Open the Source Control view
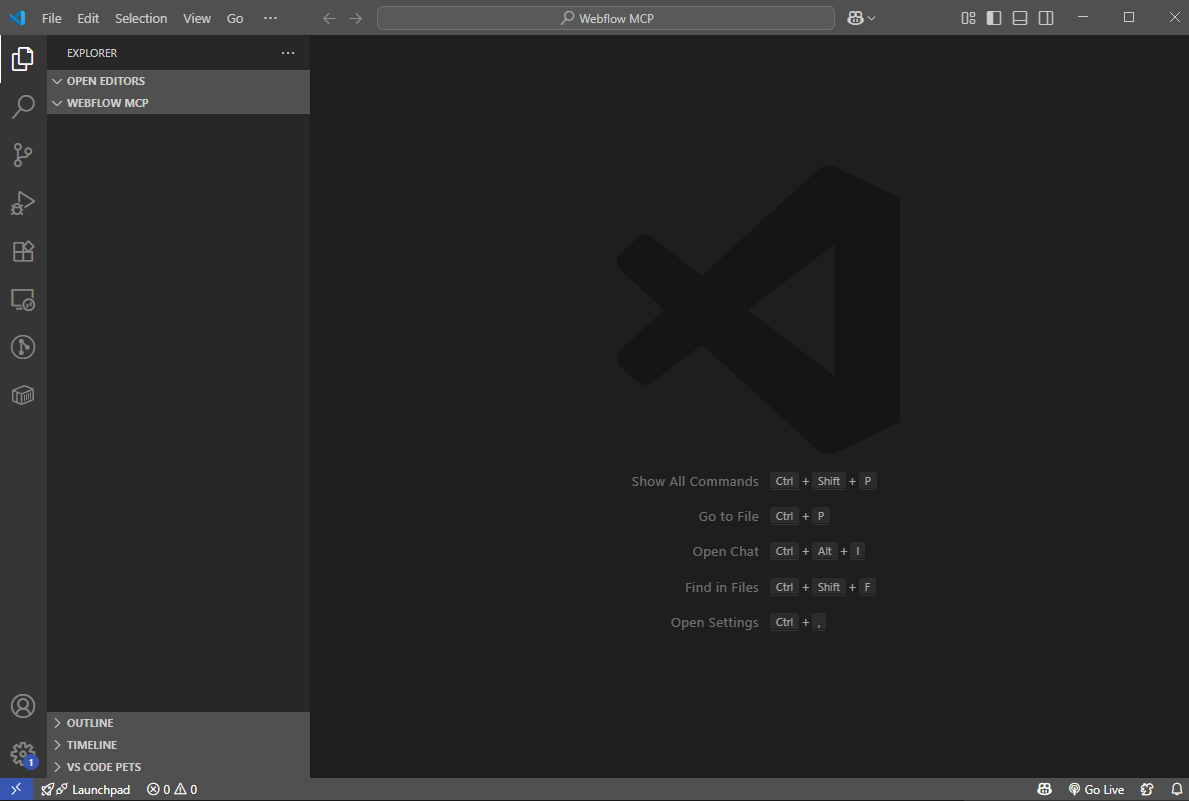The image size is (1189, 801). click(x=23, y=155)
